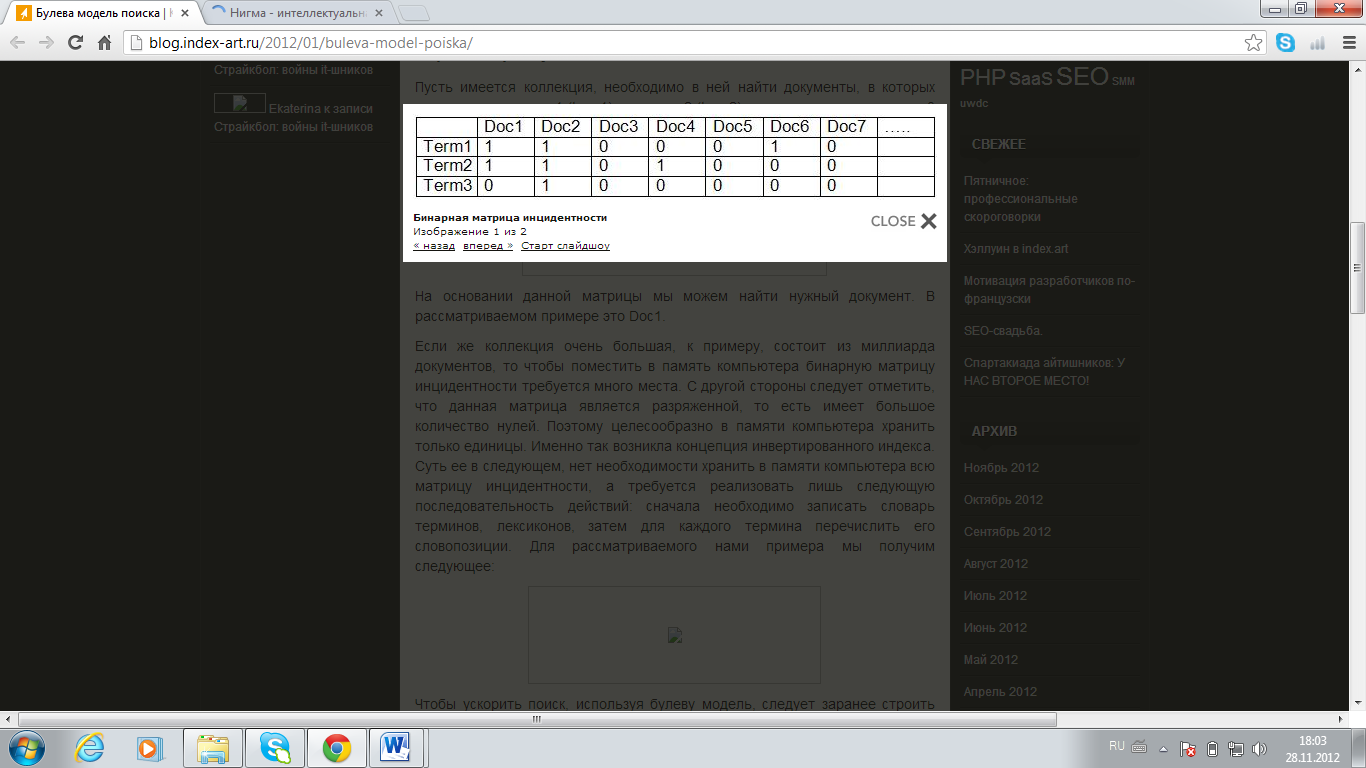Screen dimensions: 1366x768
Task: Open the 'Октябрь 2012' archive
Action: coord(1003,500)
